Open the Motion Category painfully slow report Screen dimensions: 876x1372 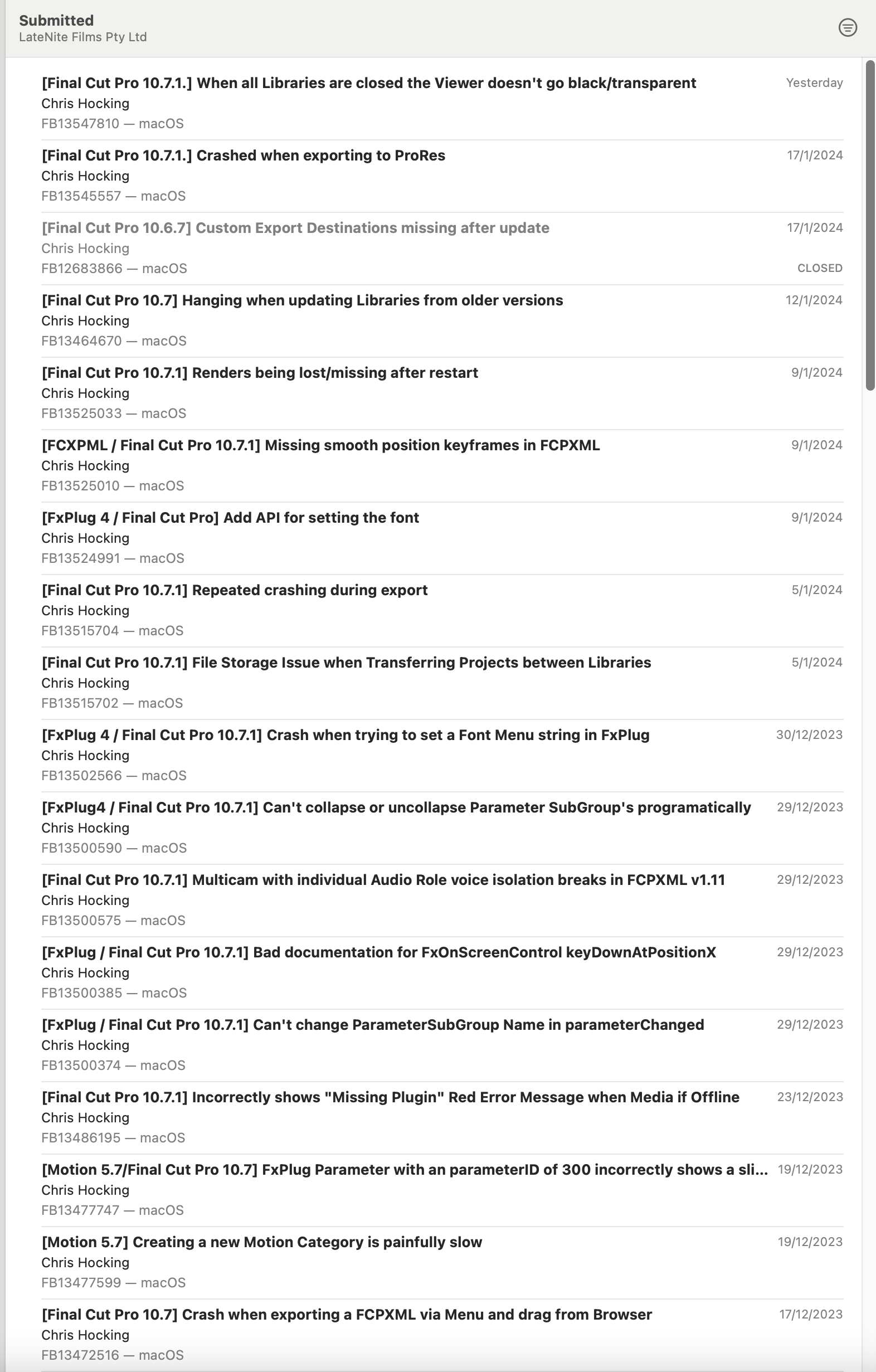click(261, 1241)
